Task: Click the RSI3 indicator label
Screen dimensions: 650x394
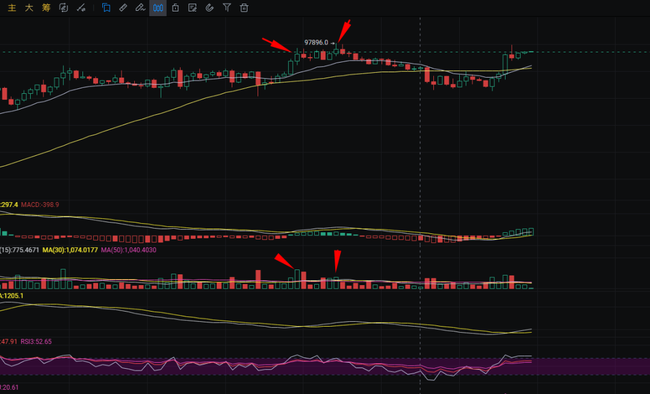Action: click(x=36, y=341)
